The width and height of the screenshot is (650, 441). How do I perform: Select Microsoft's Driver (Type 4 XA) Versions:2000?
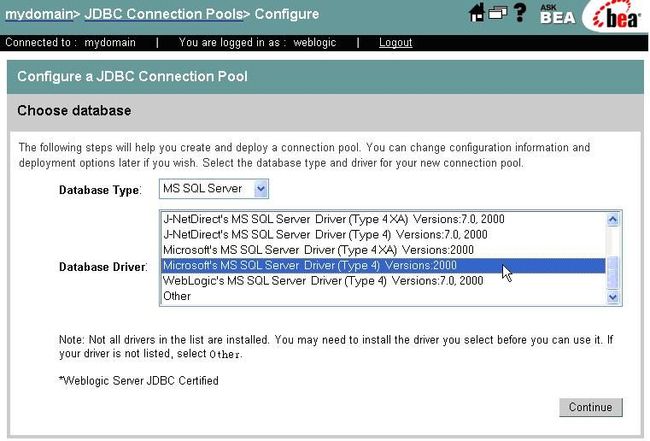point(383,250)
